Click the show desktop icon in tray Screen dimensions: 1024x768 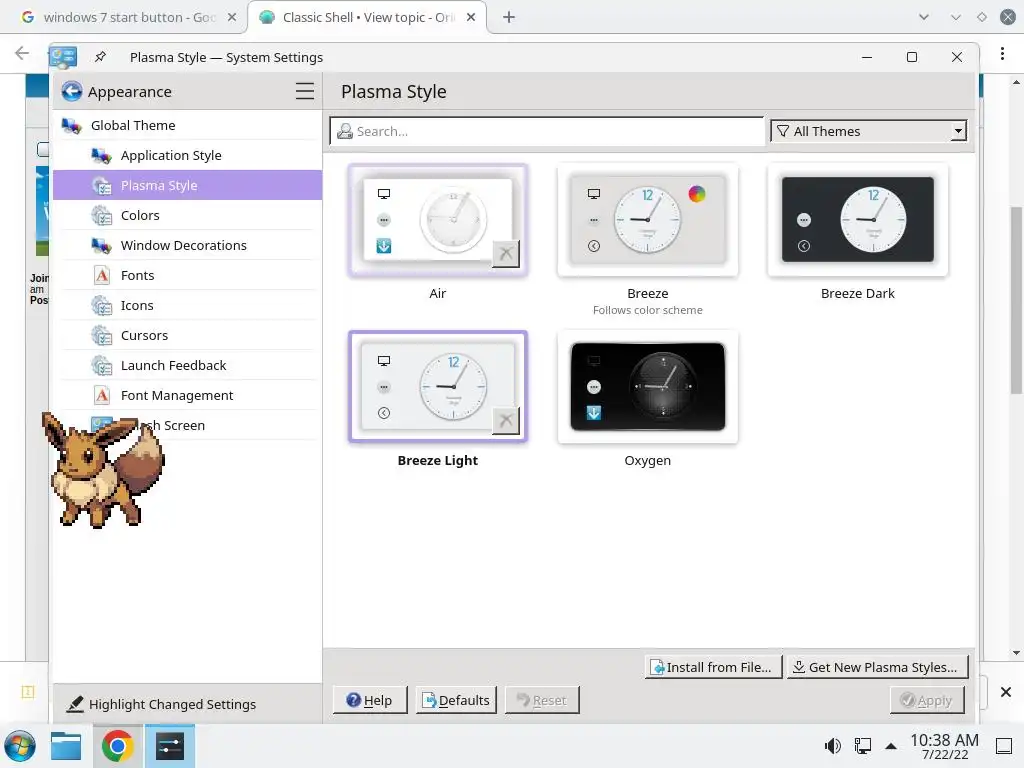pyautogui.click(x=1004, y=746)
